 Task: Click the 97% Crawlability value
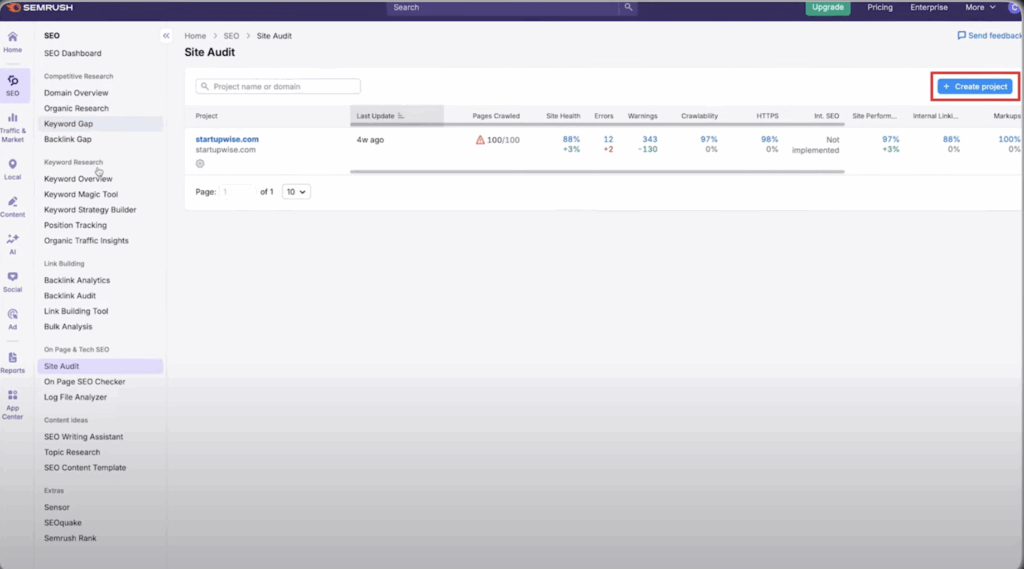tap(709, 139)
